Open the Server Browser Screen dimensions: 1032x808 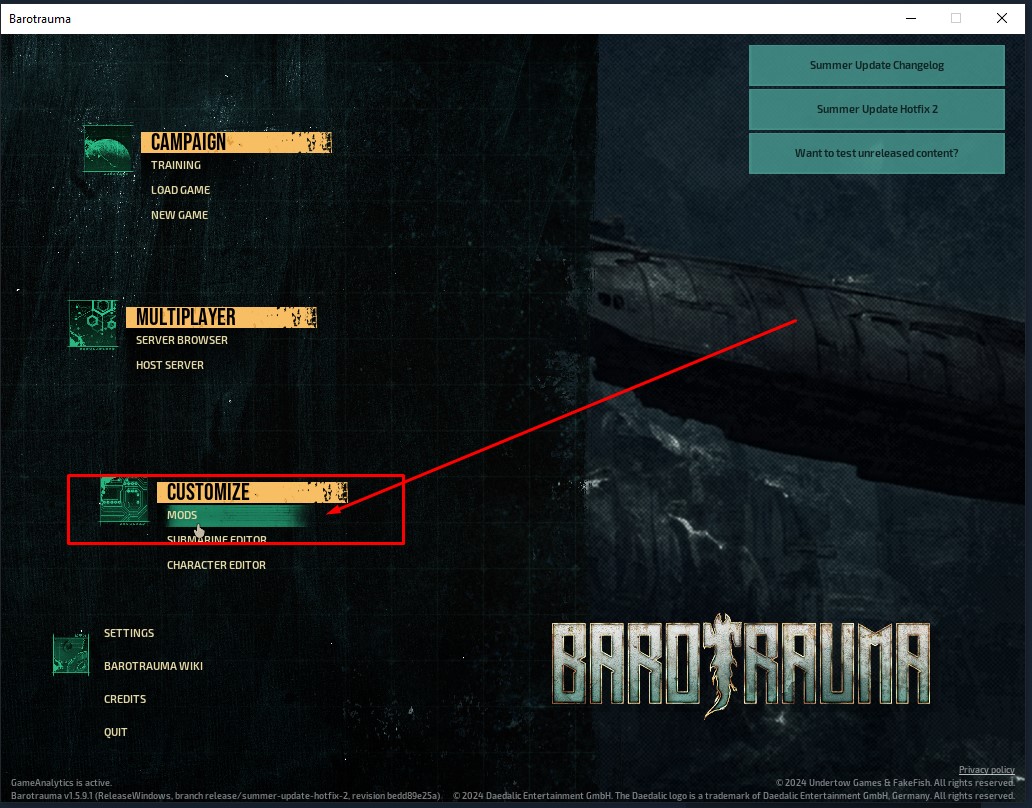tap(182, 340)
